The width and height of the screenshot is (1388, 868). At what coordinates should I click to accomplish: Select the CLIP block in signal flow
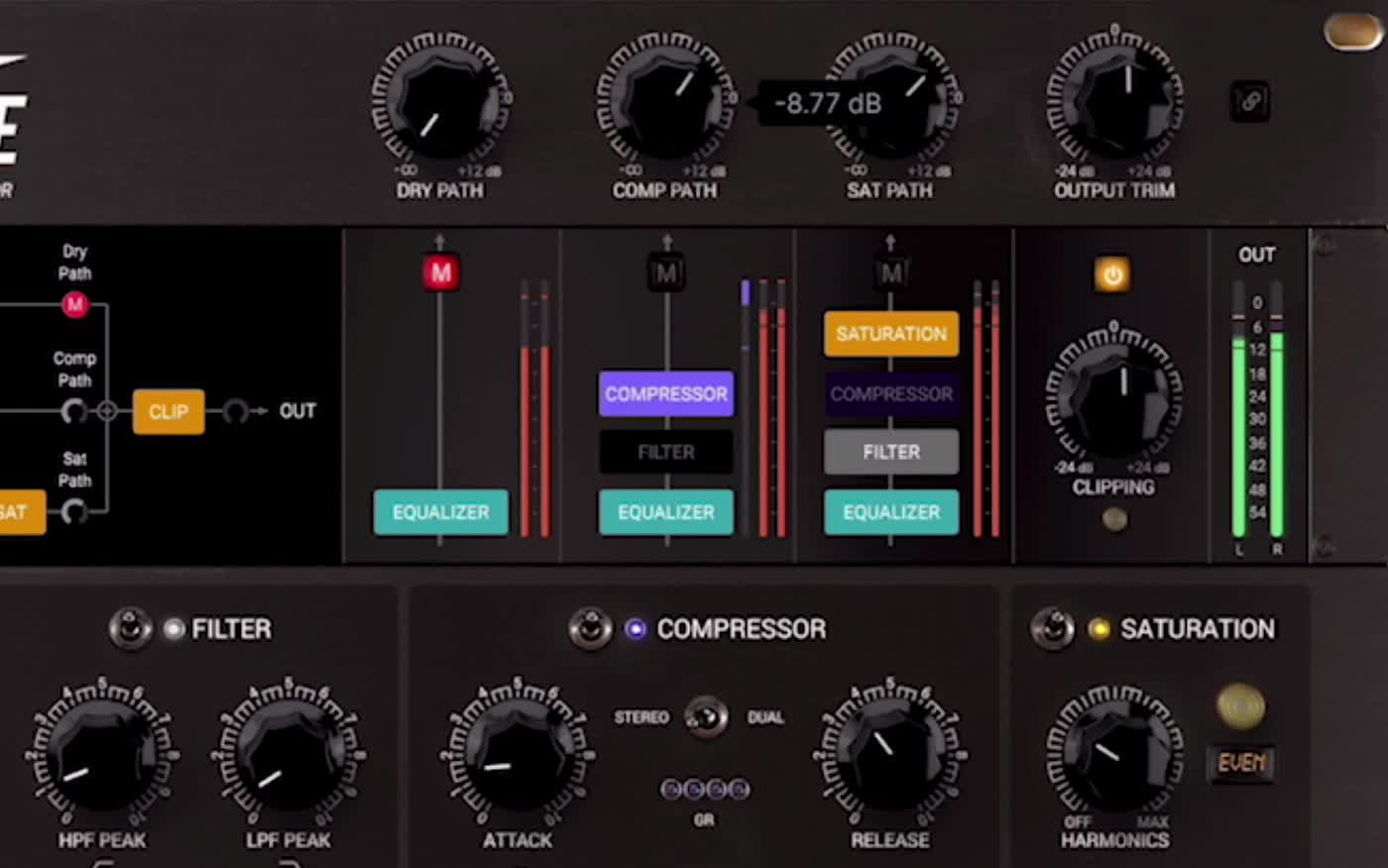[x=169, y=411]
